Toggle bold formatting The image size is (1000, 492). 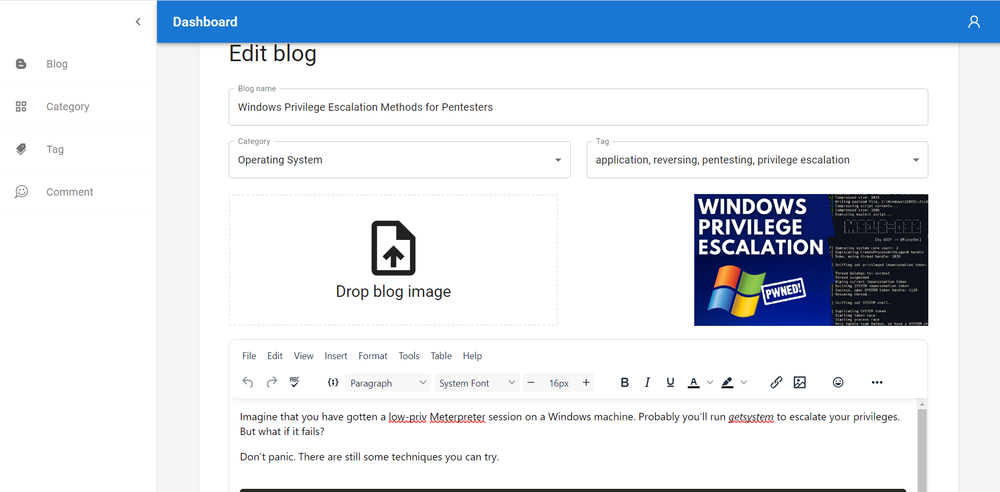click(625, 382)
